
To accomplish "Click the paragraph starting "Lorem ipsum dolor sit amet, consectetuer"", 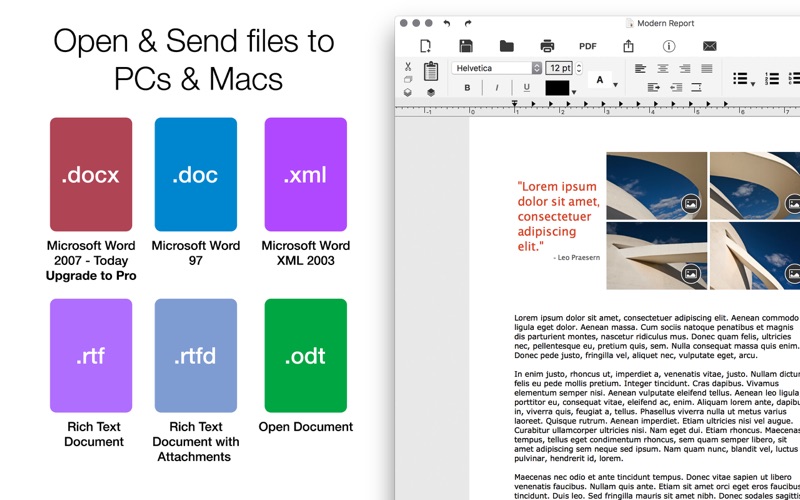I will point(656,337).
